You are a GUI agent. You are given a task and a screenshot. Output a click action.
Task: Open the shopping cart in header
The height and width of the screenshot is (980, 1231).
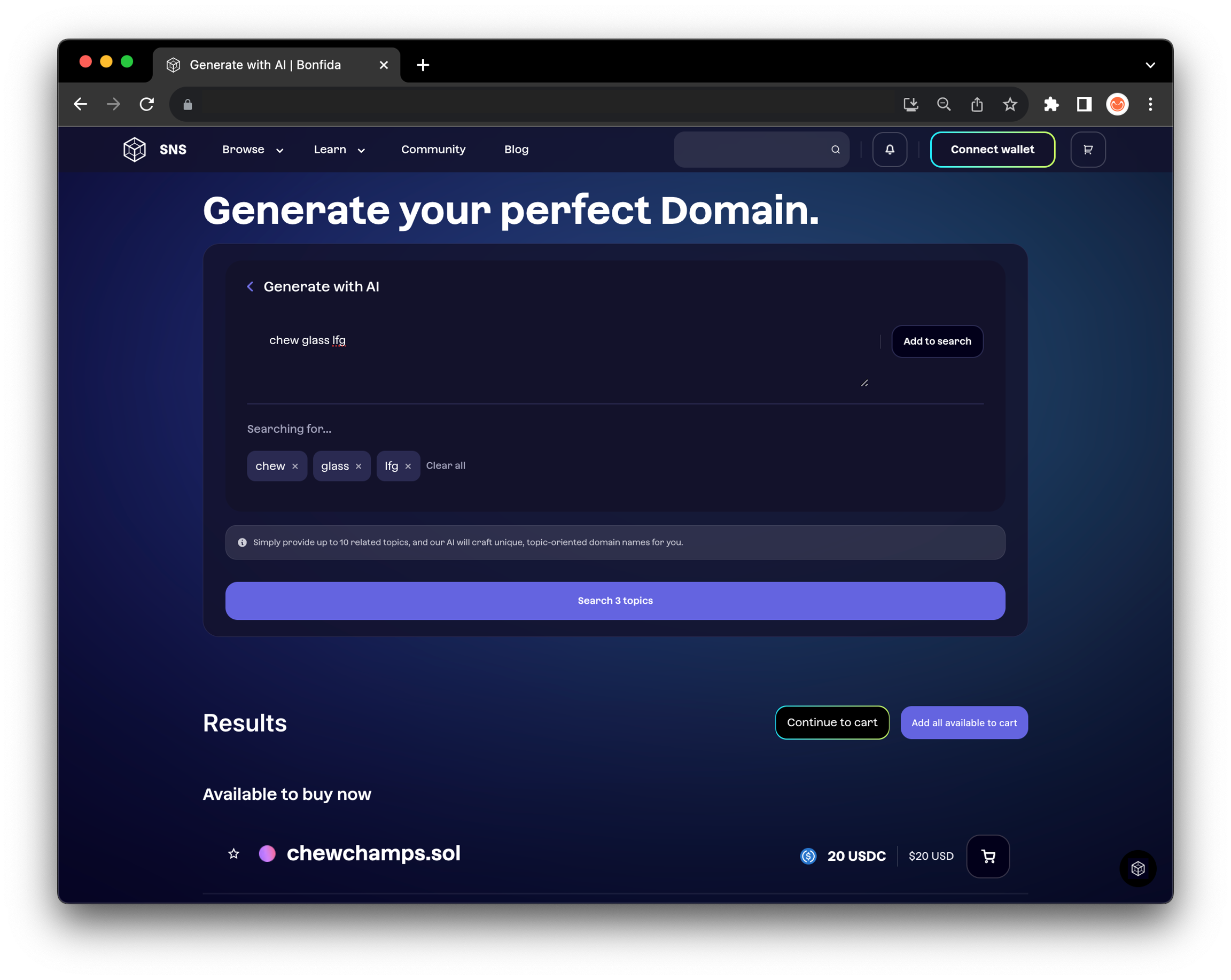tap(1087, 150)
